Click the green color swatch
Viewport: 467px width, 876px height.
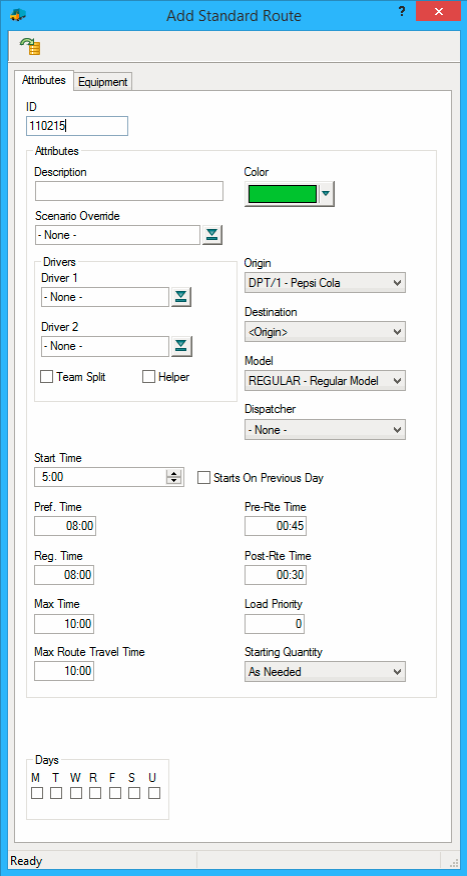[x=282, y=194]
